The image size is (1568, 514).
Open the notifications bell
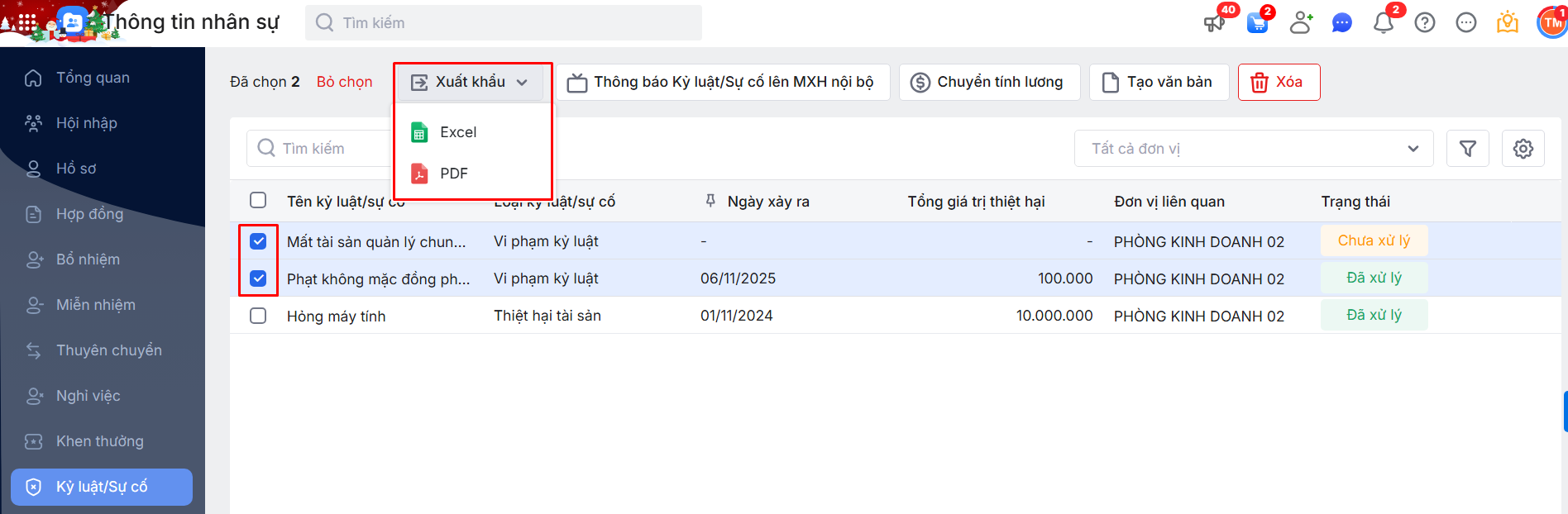(x=1384, y=23)
